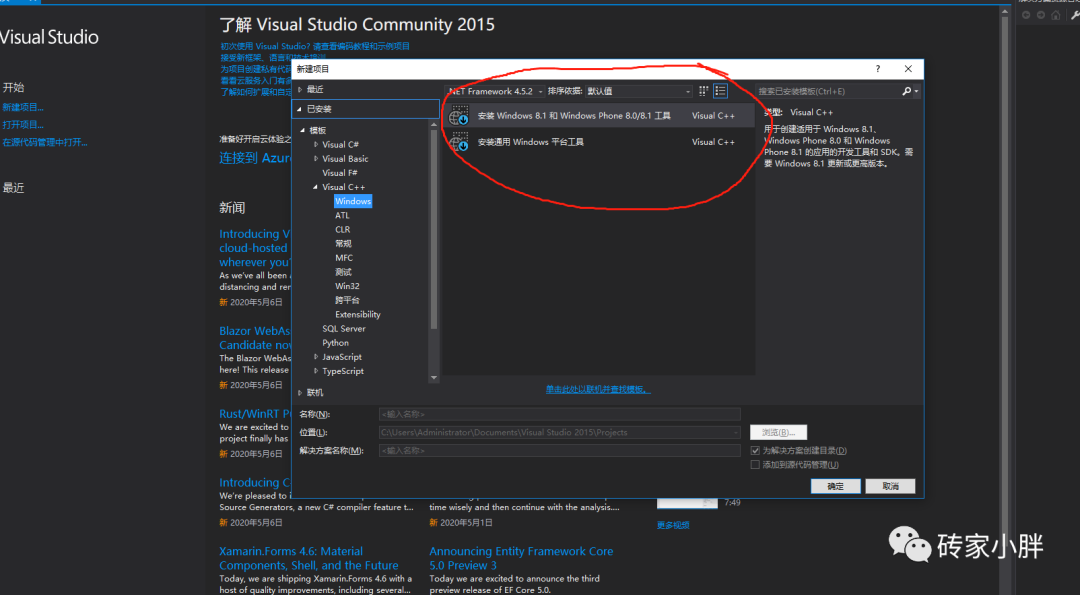The height and width of the screenshot is (595, 1080).
Task: Click the search magnifier icon in dialog
Action: coord(906,91)
